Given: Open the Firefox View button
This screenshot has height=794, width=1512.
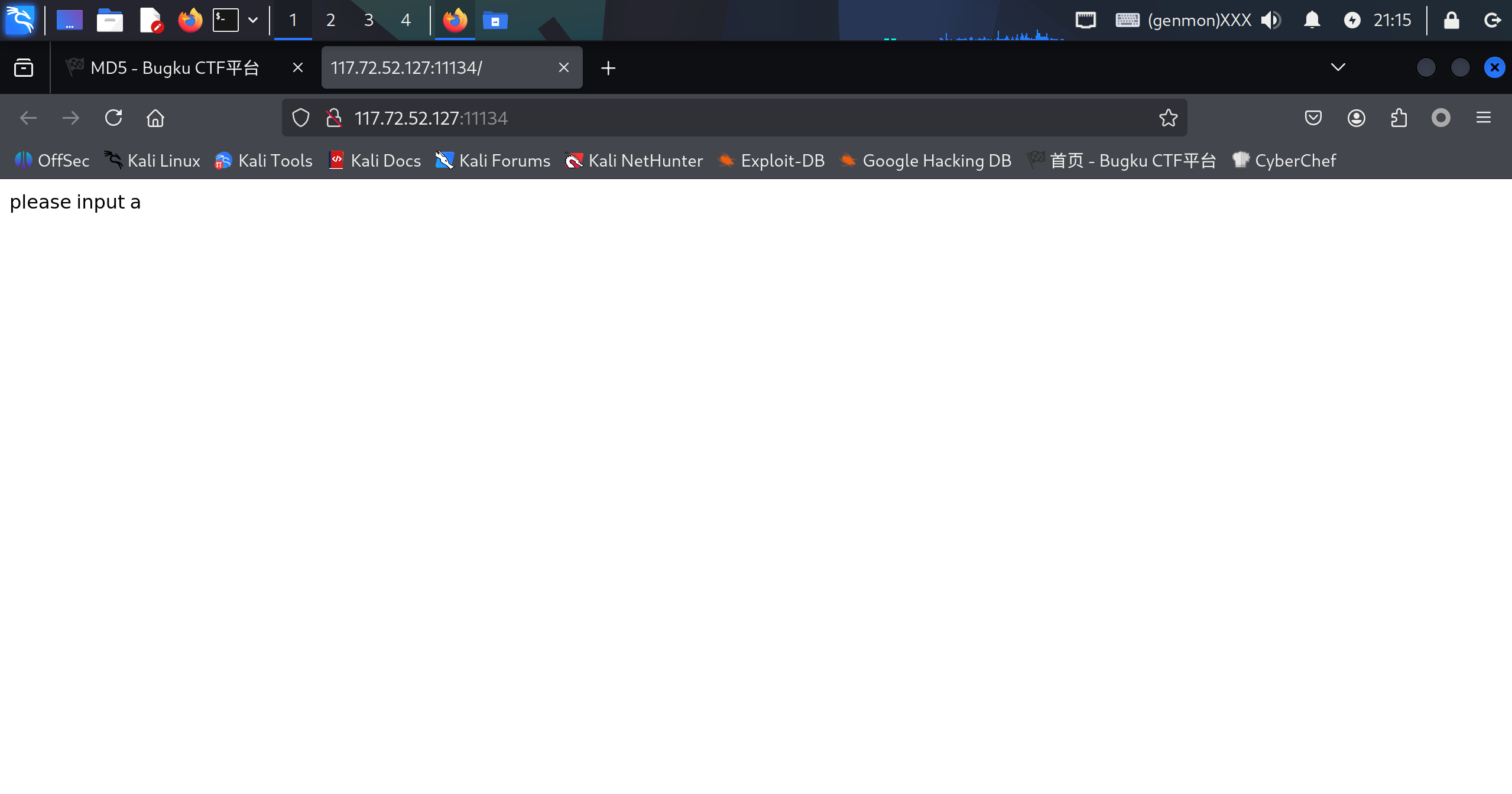Looking at the screenshot, I should [x=24, y=68].
